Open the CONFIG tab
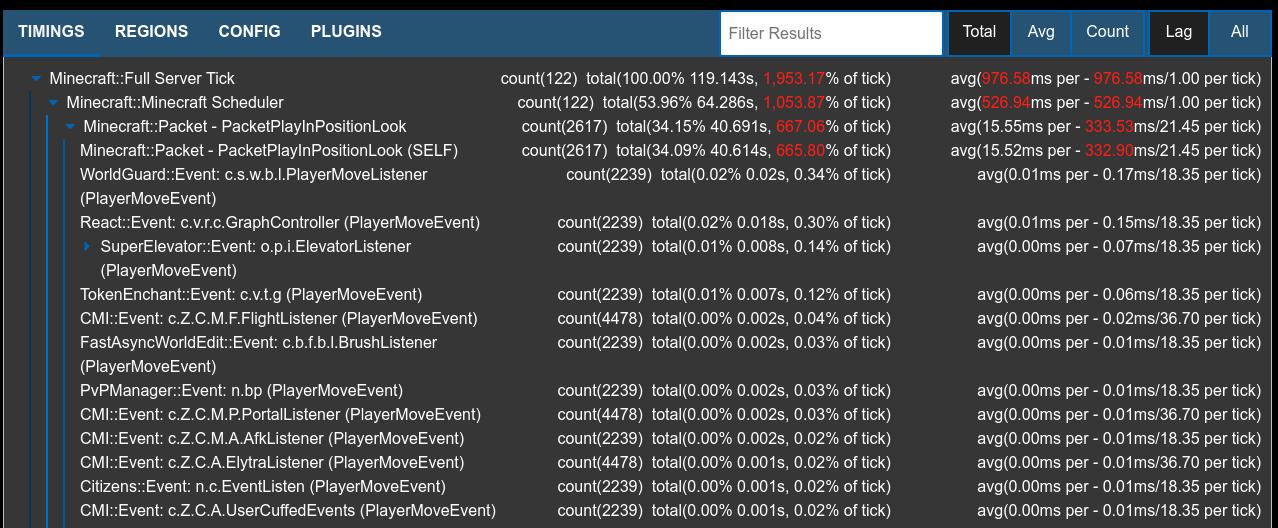 249,32
